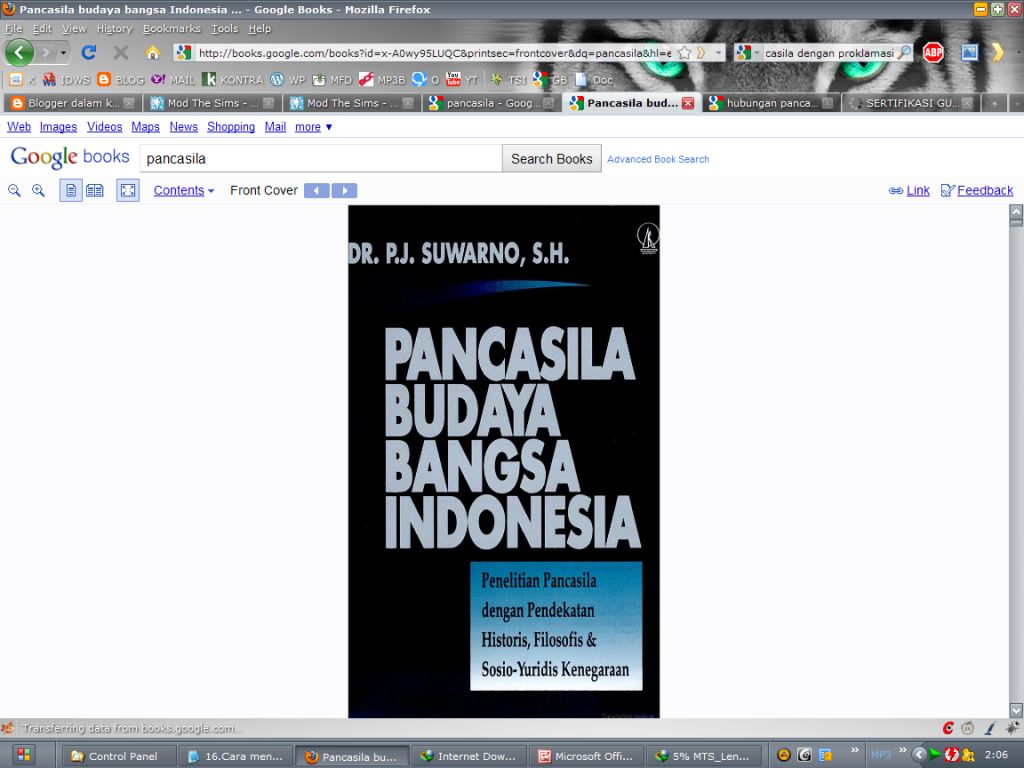Toggle fullscreen reading mode

click(127, 190)
